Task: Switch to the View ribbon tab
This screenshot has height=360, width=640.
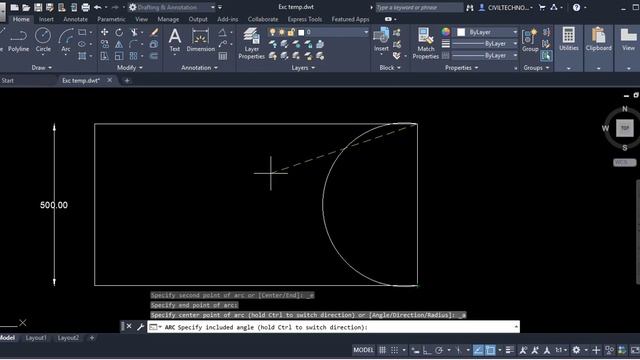Action: tap(142, 19)
